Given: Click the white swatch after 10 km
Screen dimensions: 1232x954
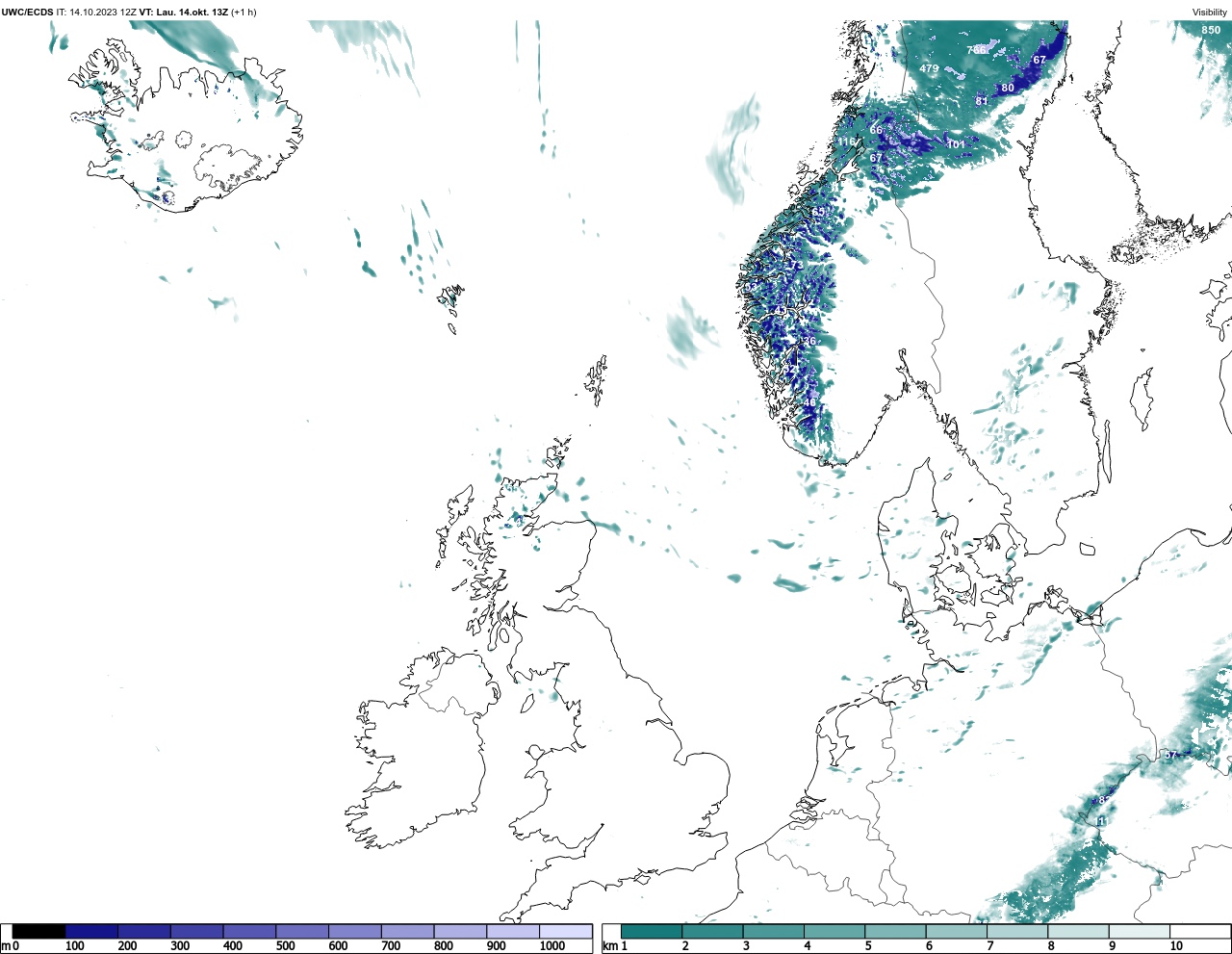Looking at the screenshot, I should point(1199,932).
